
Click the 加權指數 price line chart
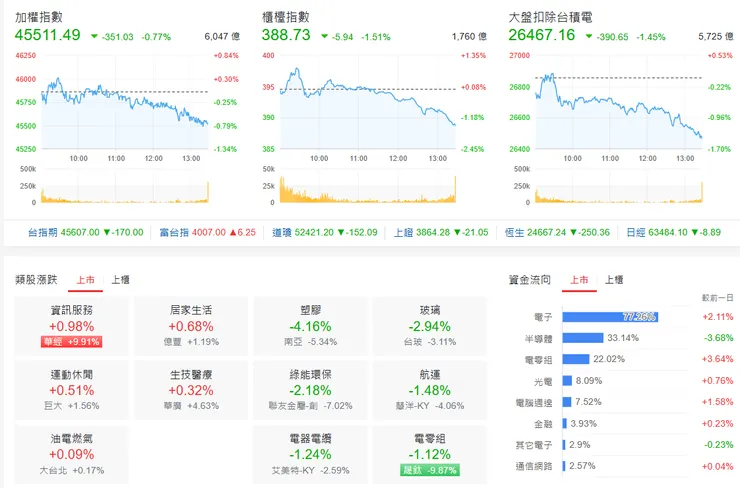pyautogui.click(x=125, y=102)
